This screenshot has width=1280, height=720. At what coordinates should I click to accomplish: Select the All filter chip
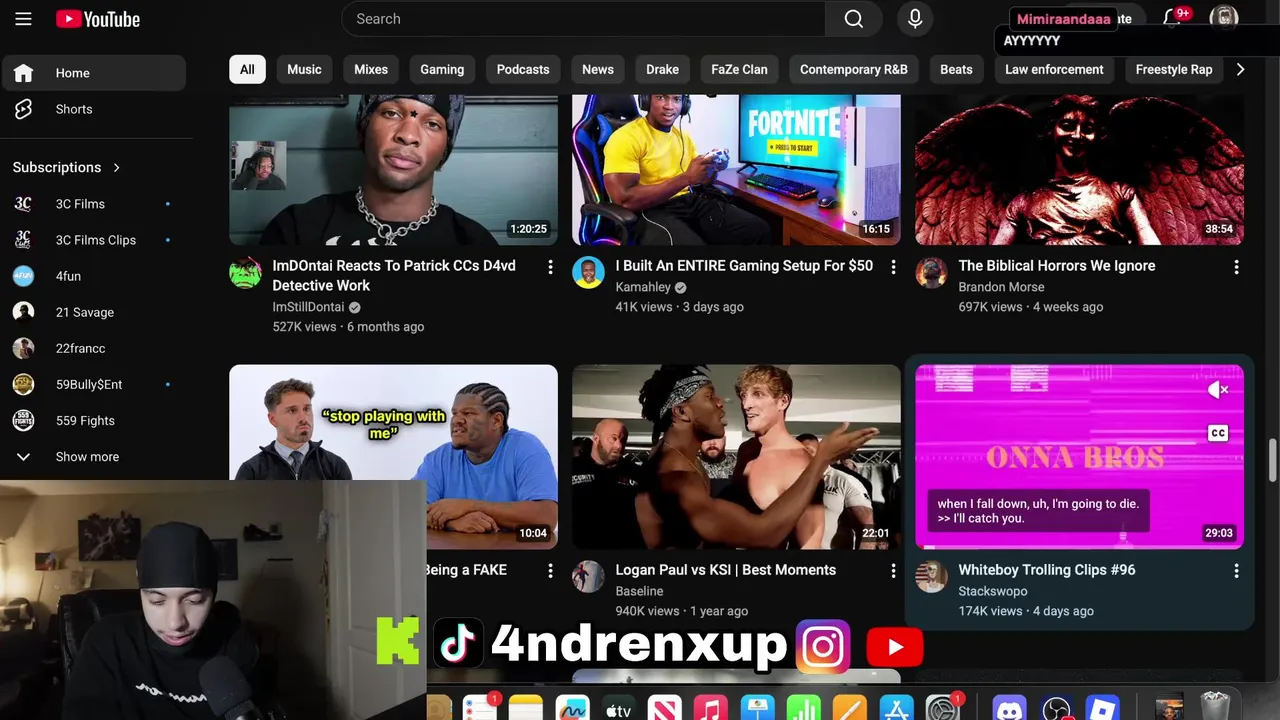(247, 69)
